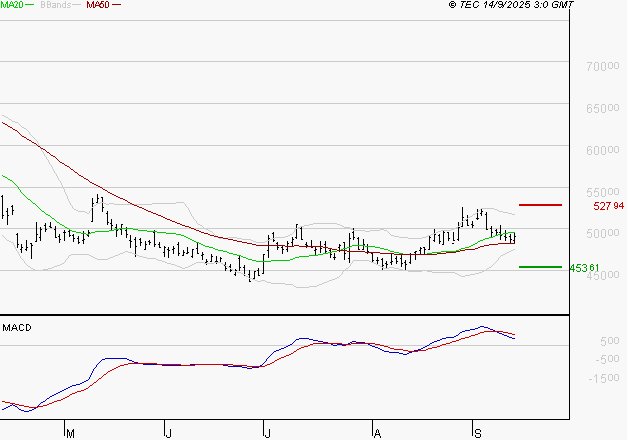Toggle the MA60 legend entry
Viewport: 627px width, 440px height.
[x=98, y=5]
